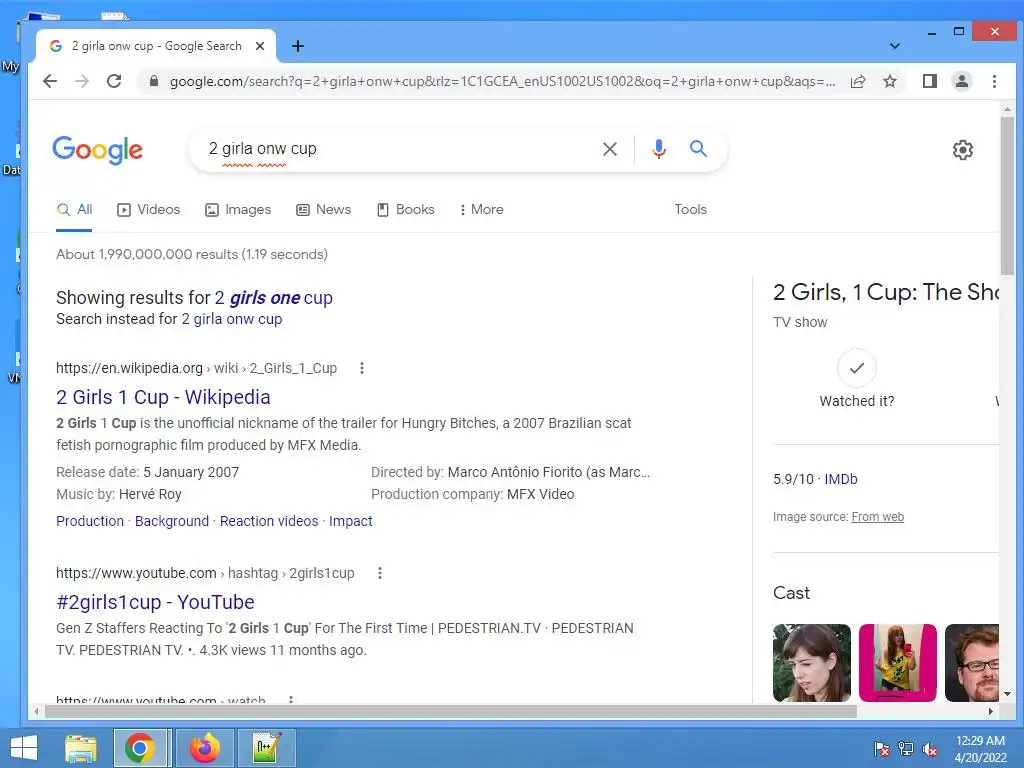Select the '2 Girls, 1 Cup: The Sho' panel title
1024x768 pixels.
886,292
